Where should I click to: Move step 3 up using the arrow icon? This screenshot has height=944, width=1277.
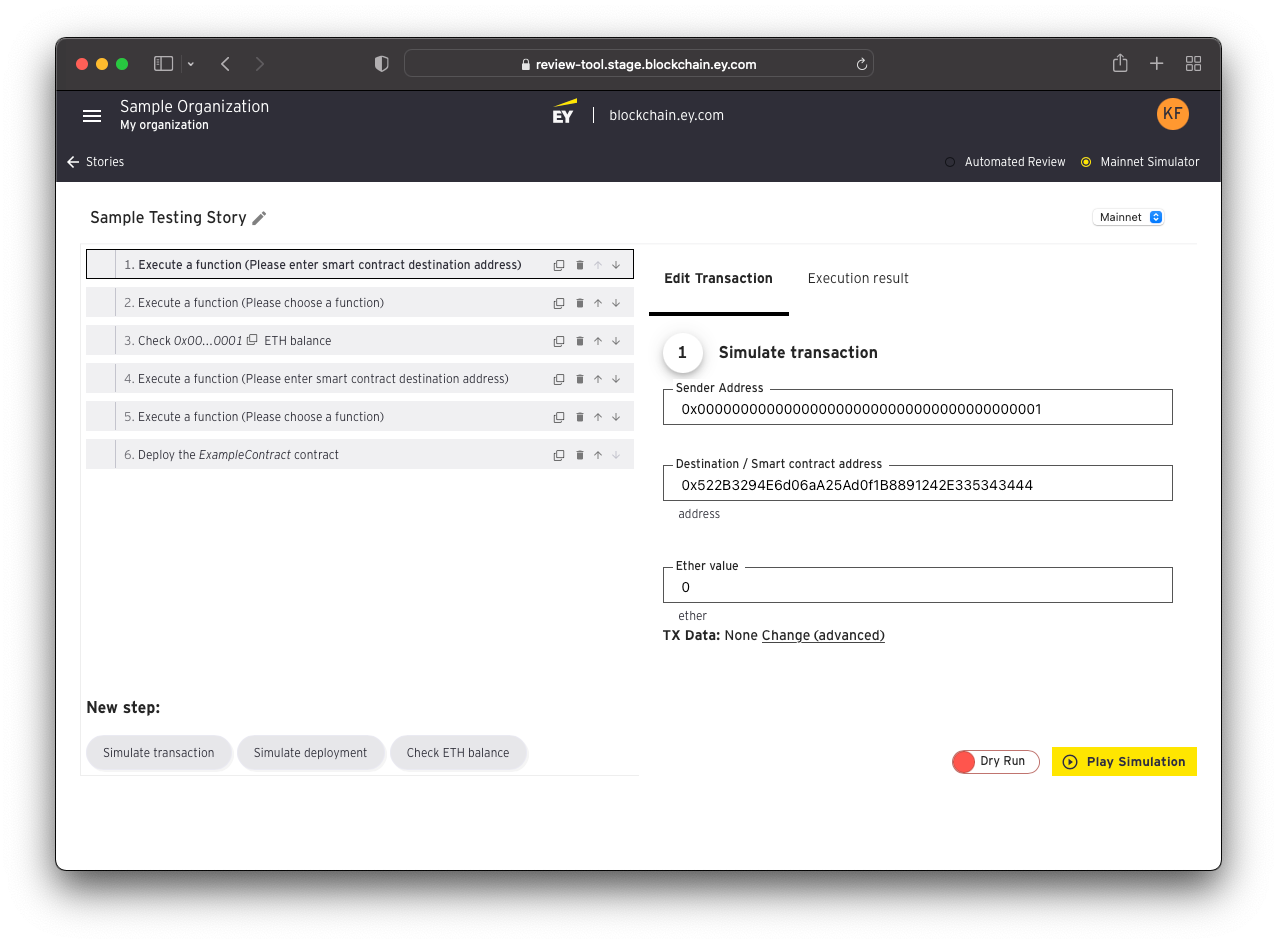[598, 340]
